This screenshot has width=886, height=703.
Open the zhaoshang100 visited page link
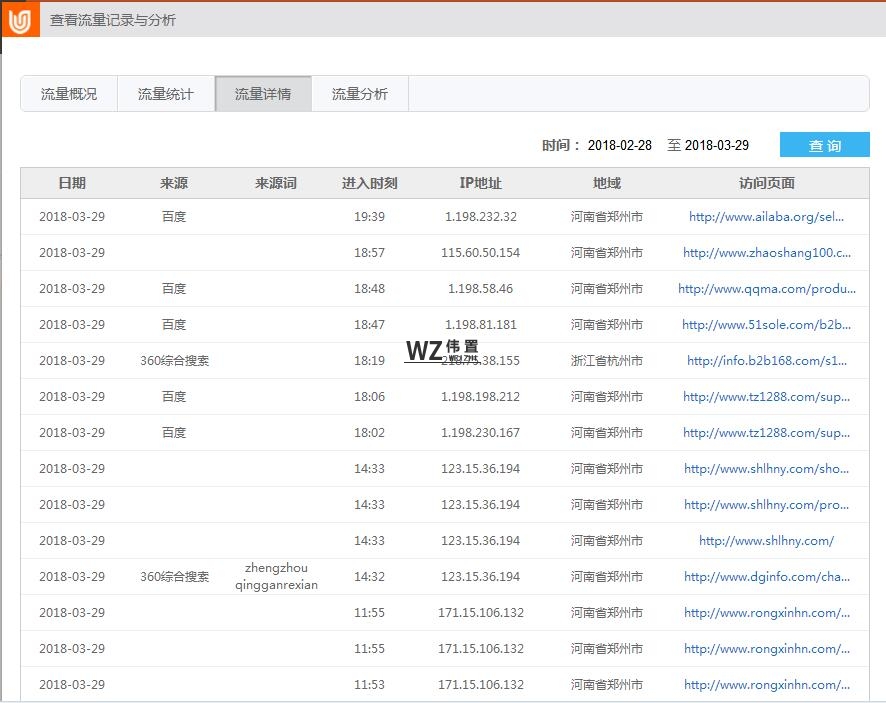pyautogui.click(x=765, y=252)
